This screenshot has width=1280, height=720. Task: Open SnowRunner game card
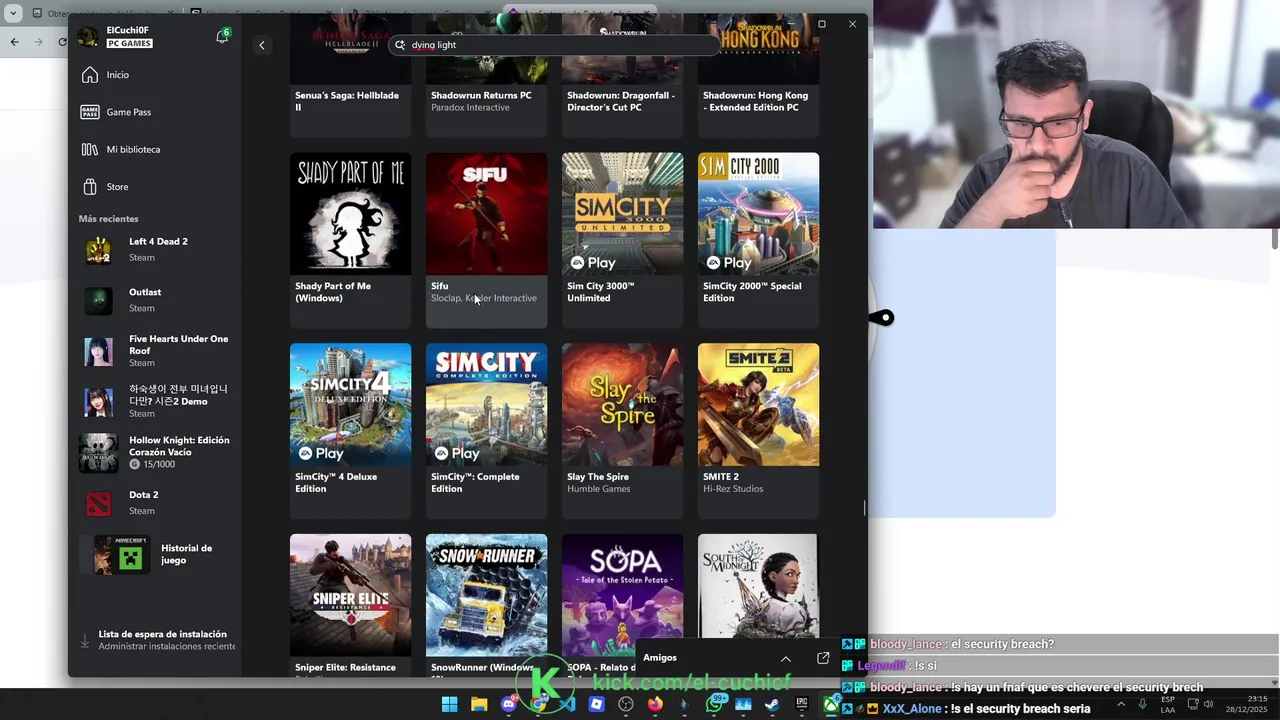[486, 605]
